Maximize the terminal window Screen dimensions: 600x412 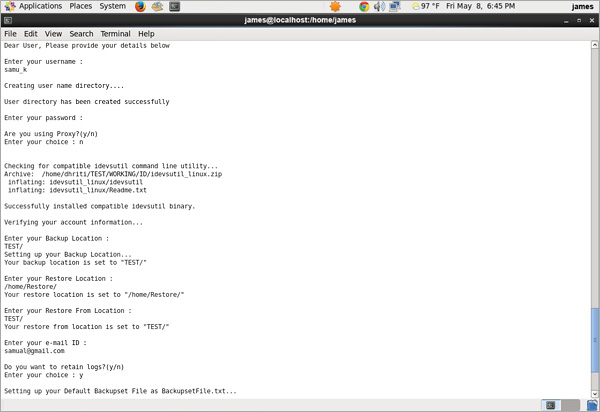coord(579,21)
